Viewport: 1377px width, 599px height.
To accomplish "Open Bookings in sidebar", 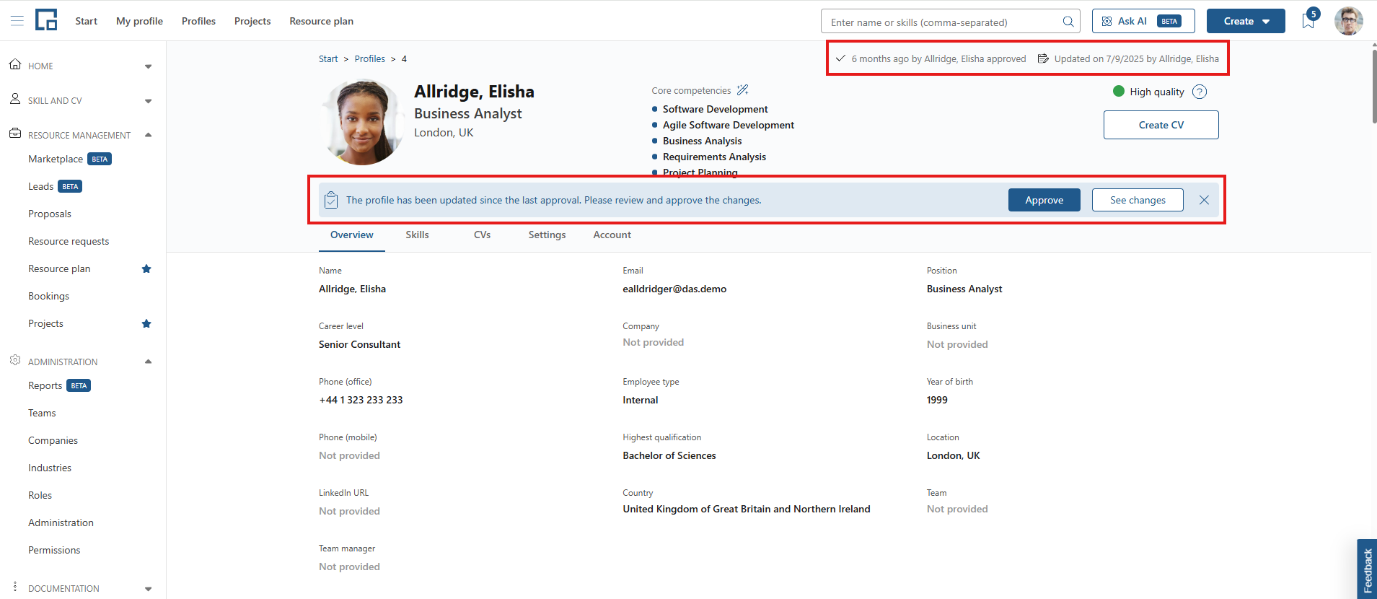I will click(x=49, y=296).
